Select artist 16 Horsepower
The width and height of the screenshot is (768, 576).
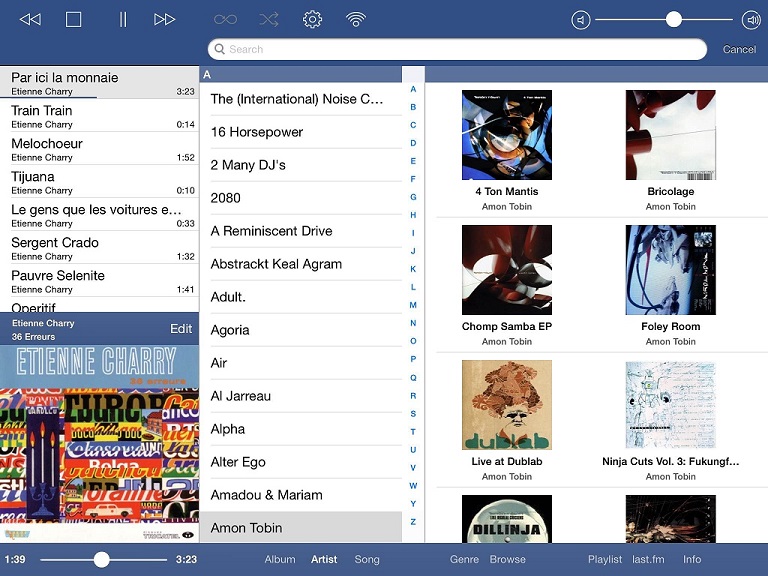click(301, 132)
